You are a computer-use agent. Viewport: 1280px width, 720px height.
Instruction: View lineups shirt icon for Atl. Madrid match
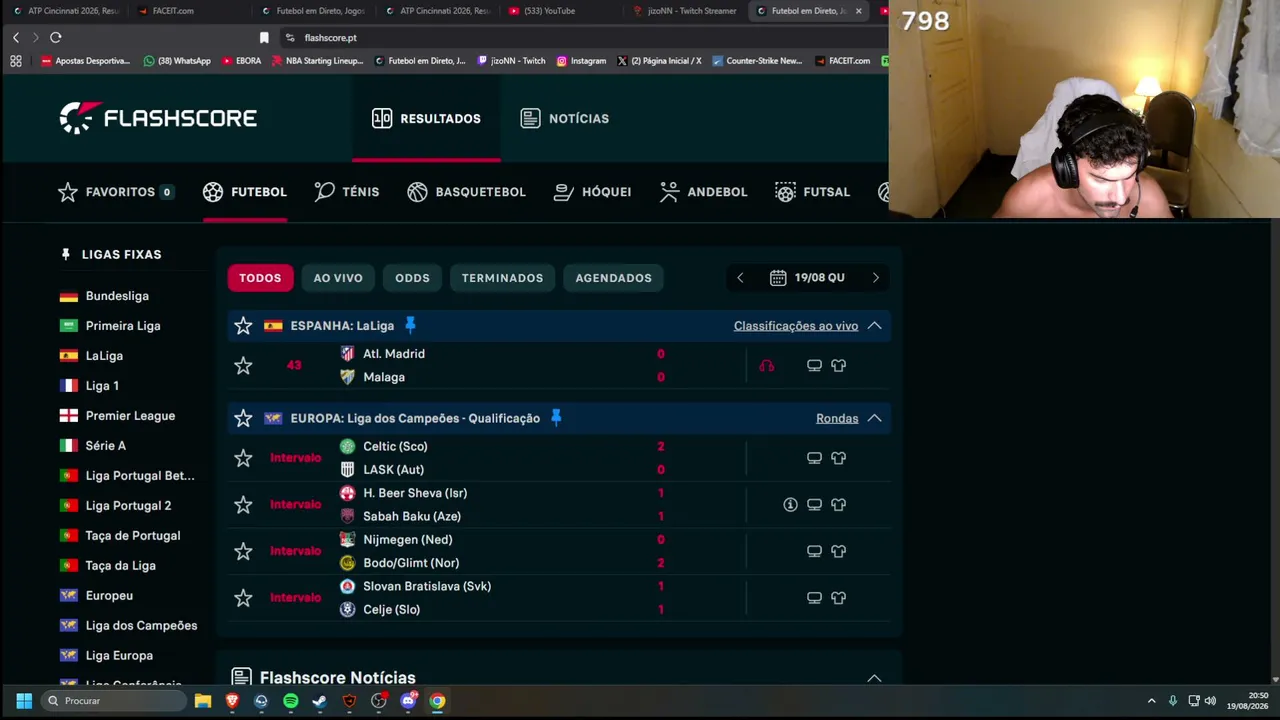point(838,366)
